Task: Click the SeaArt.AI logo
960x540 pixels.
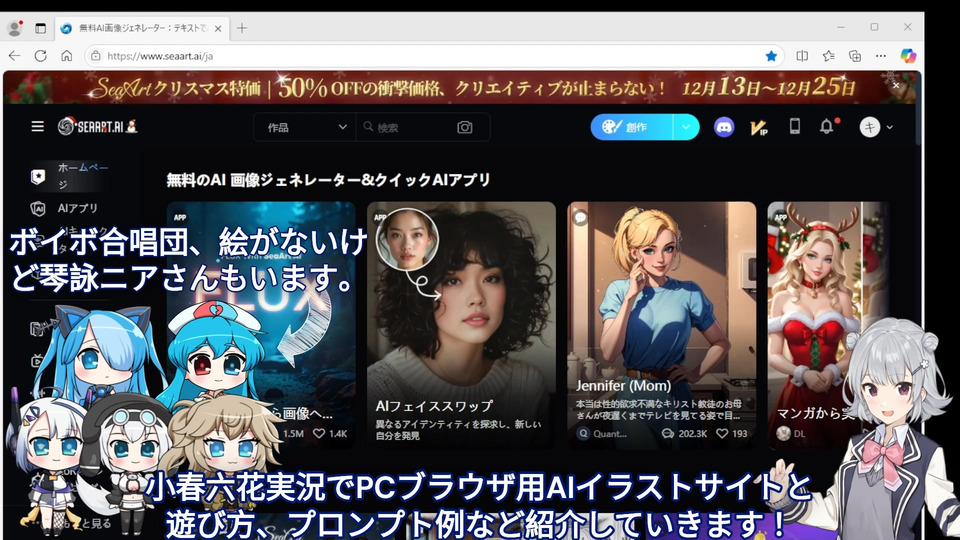Action: [98, 126]
